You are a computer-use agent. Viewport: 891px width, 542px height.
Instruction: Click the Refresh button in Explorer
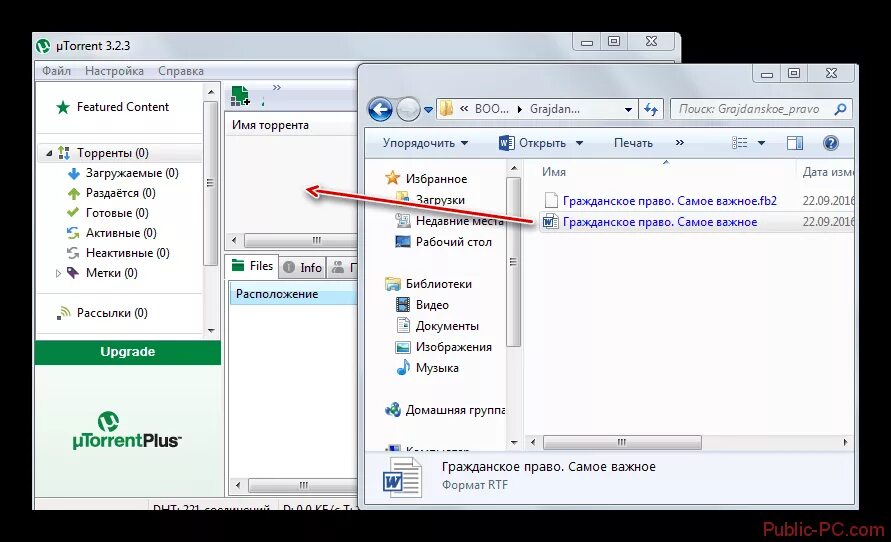651,109
